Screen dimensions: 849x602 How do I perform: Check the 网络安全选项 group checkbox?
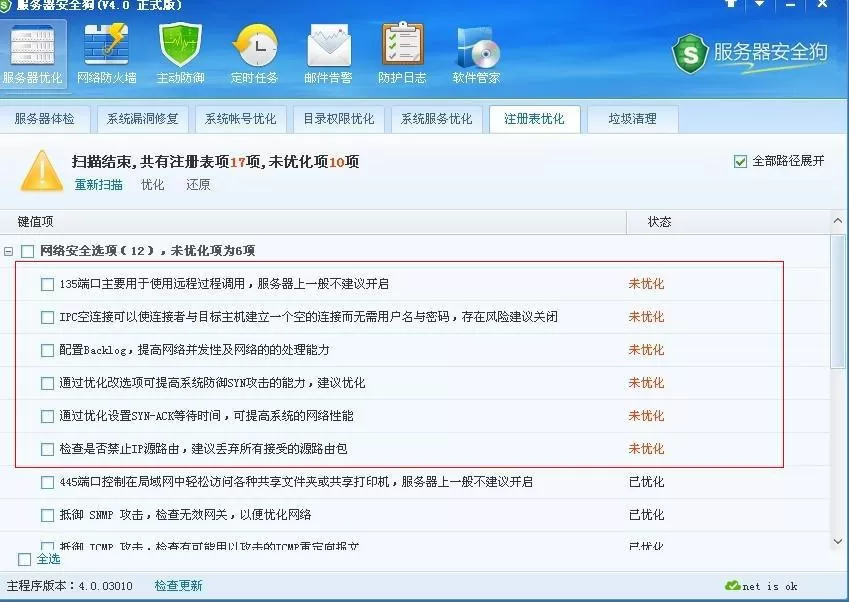click(x=28, y=251)
